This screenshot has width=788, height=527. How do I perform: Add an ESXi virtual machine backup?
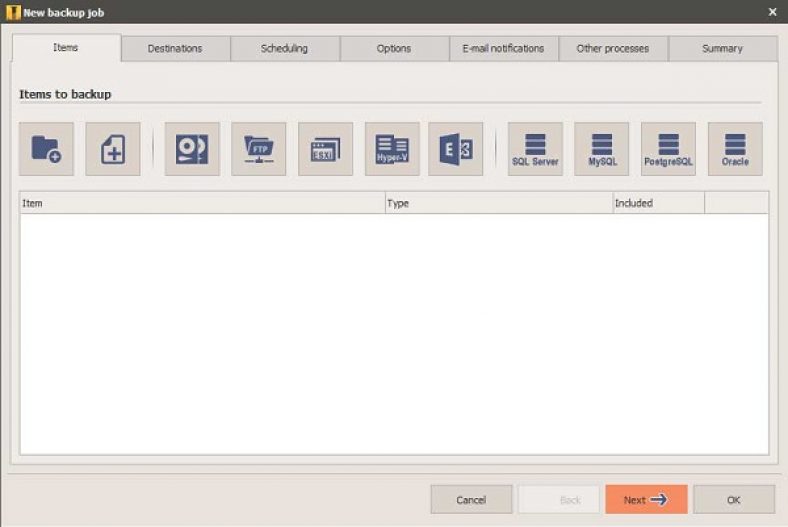point(325,149)
